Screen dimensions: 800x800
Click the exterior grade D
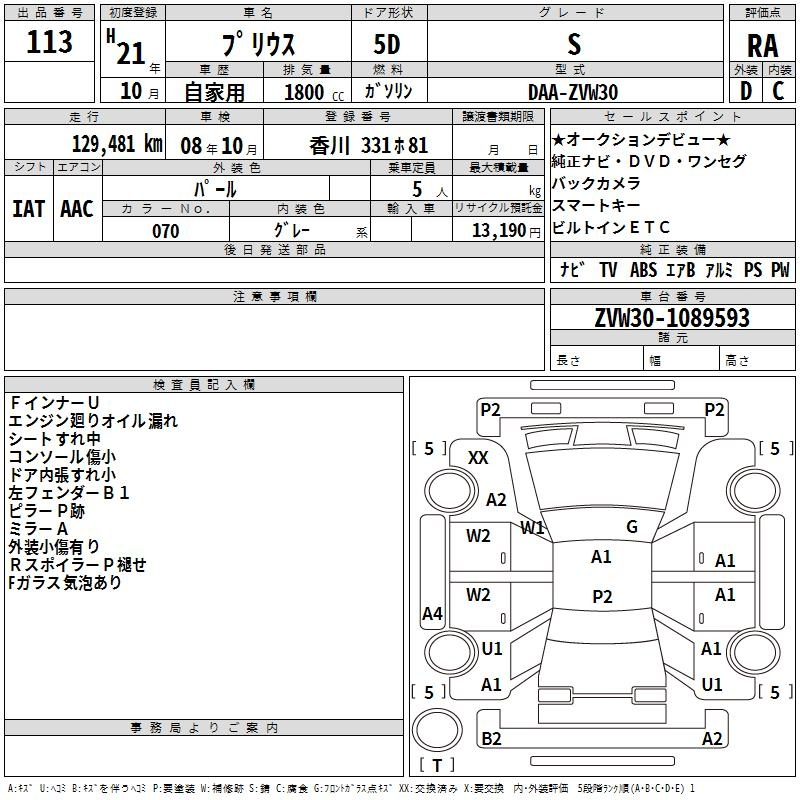coord(746,91)
